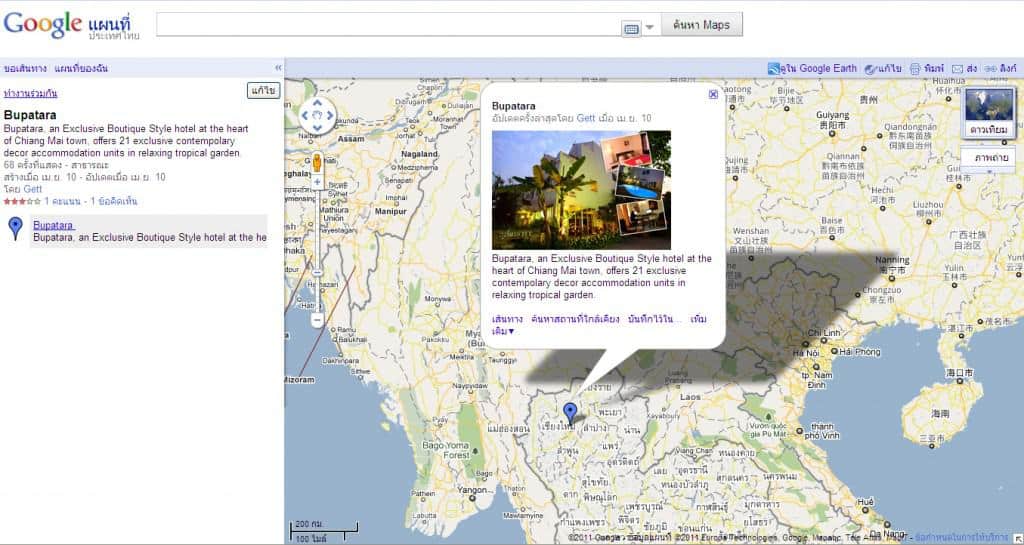
Task: Open the keyboard input dropdown arrow
Action: click(649, 27)
